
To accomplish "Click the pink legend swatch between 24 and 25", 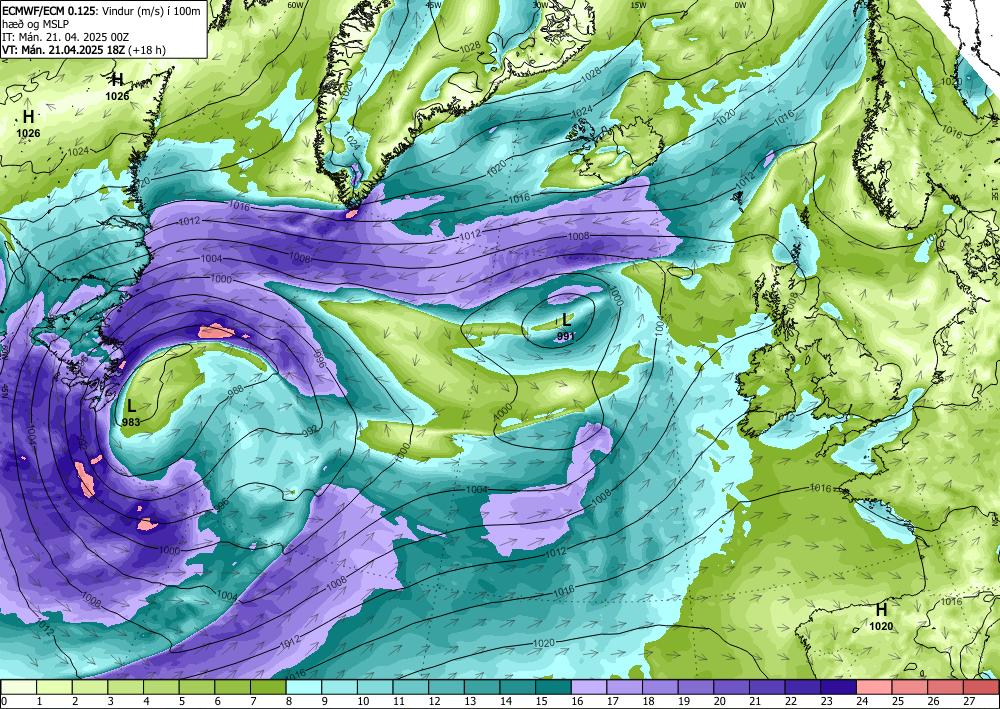I will [874, 687].
